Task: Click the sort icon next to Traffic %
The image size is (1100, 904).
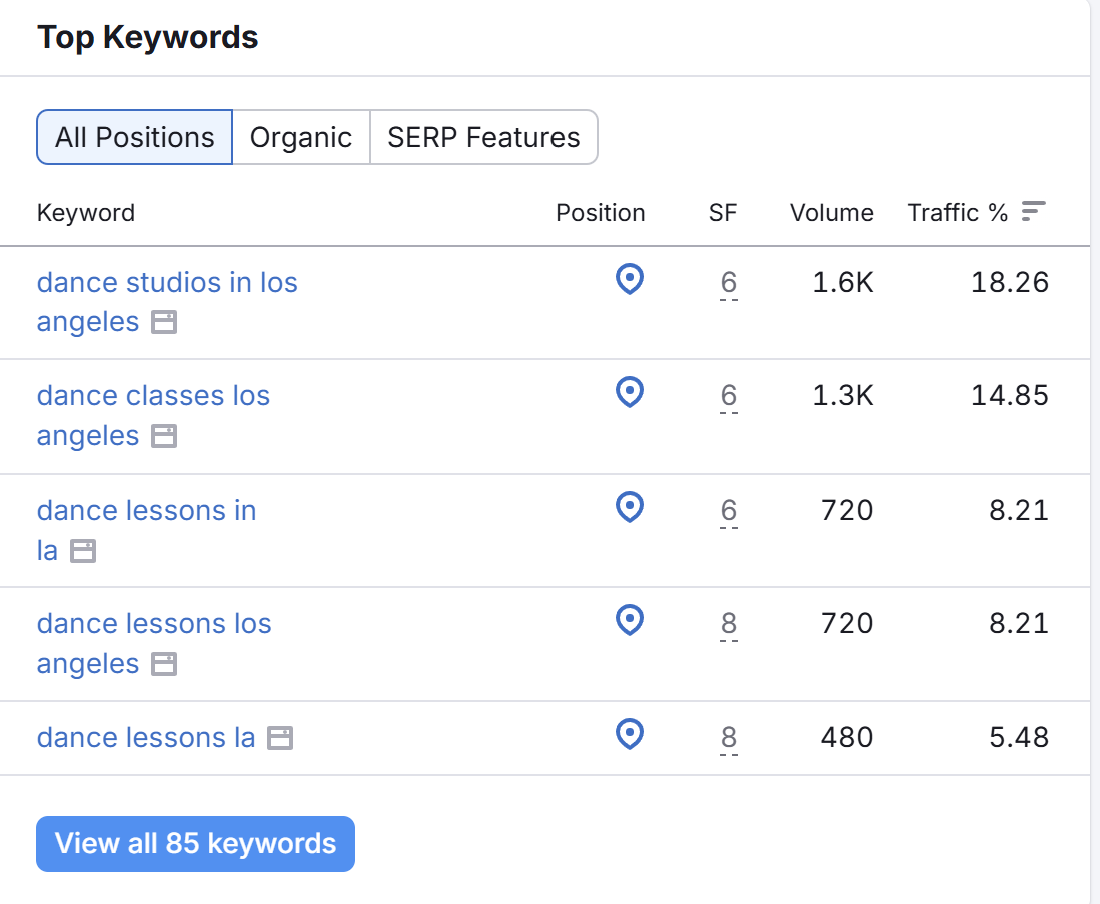Action: tap(1034, 211)
